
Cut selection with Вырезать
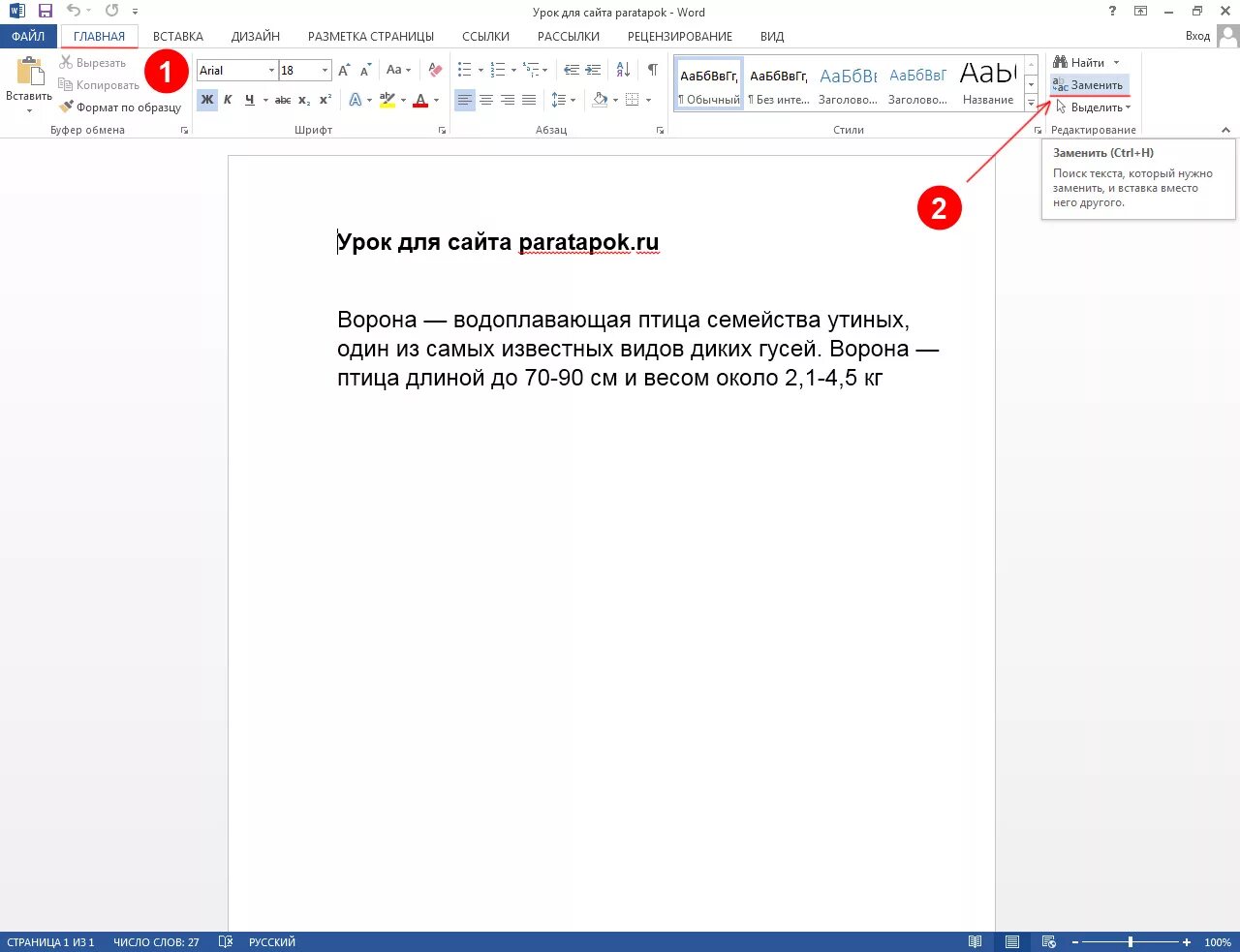click(x=93, y=63)
